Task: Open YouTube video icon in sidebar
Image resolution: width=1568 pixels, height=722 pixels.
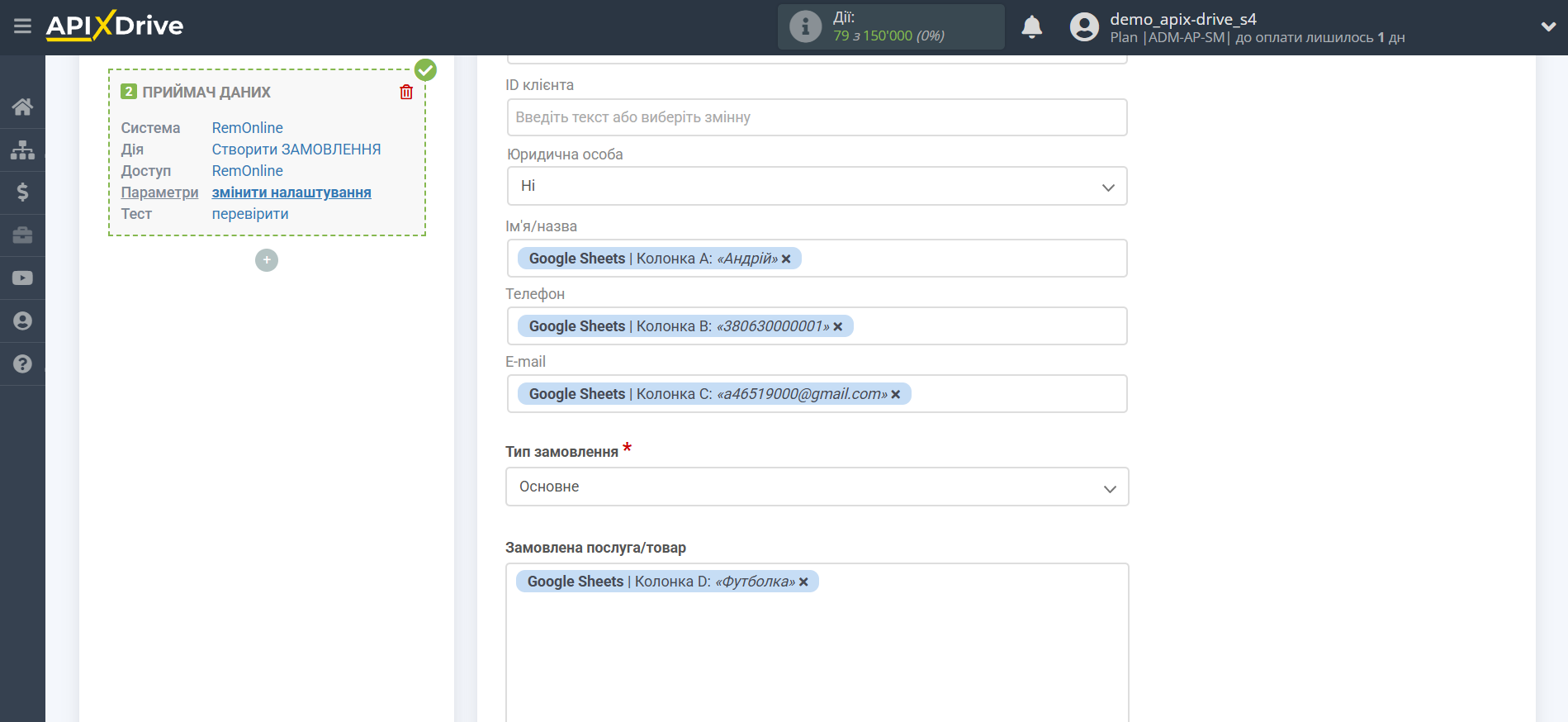Action: pos(22,278)
